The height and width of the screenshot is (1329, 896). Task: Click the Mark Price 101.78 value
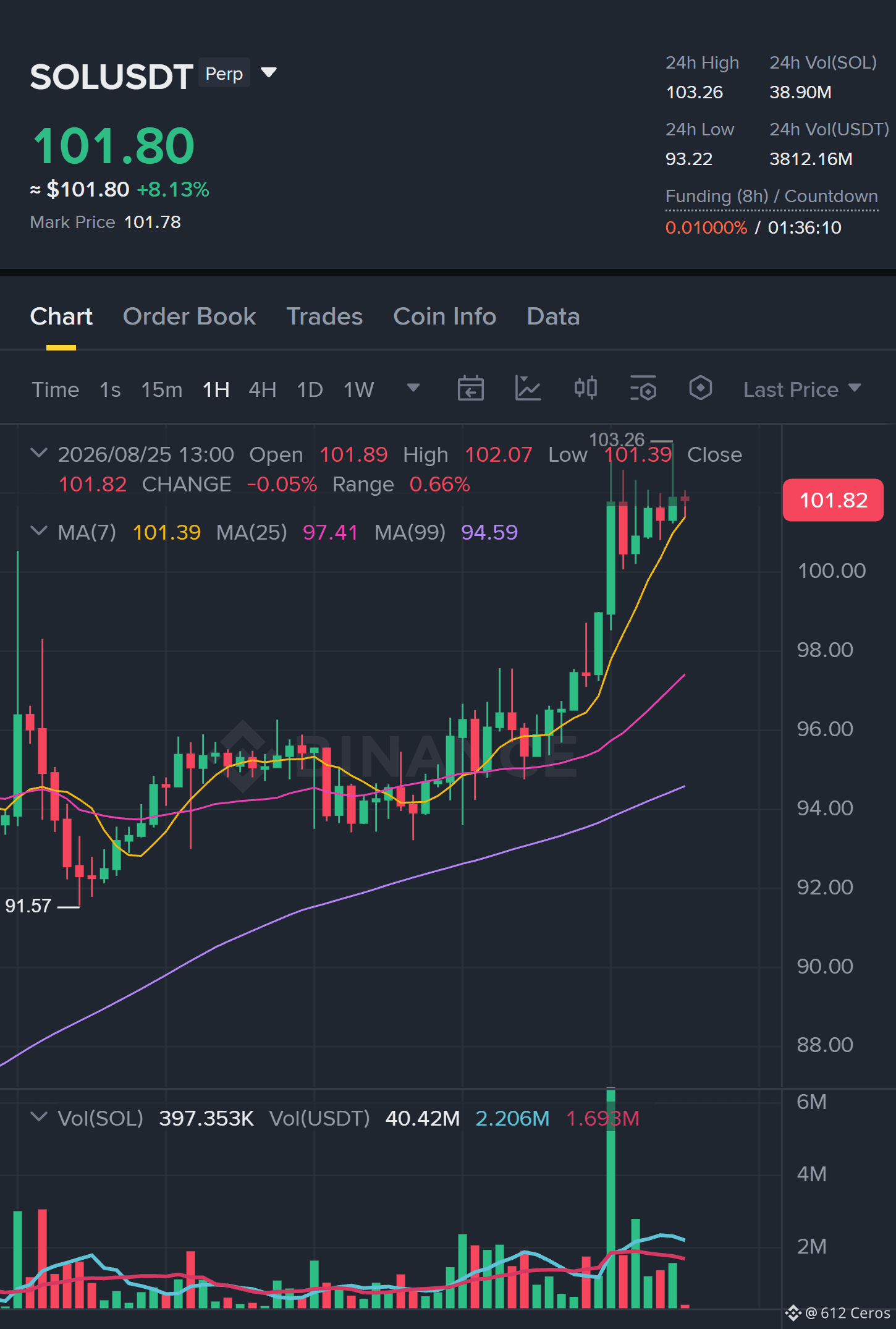click(x=152, y=222)
